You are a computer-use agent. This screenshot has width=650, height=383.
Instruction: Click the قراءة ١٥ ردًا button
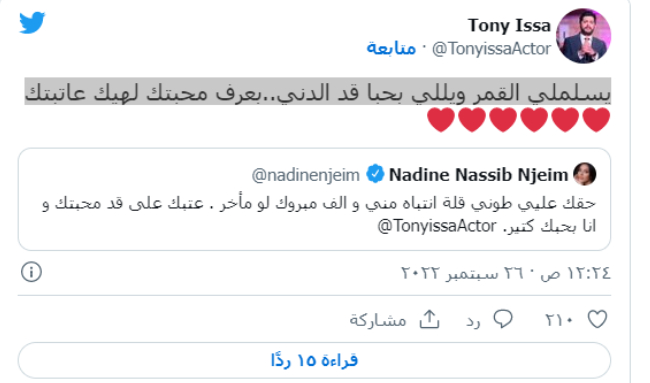tap(314, 360)
